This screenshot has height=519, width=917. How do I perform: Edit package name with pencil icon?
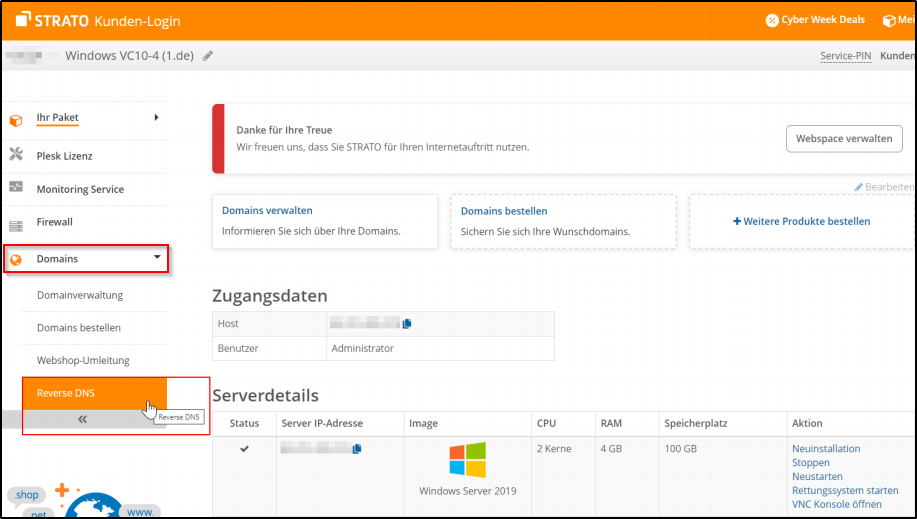pos(208,56)
